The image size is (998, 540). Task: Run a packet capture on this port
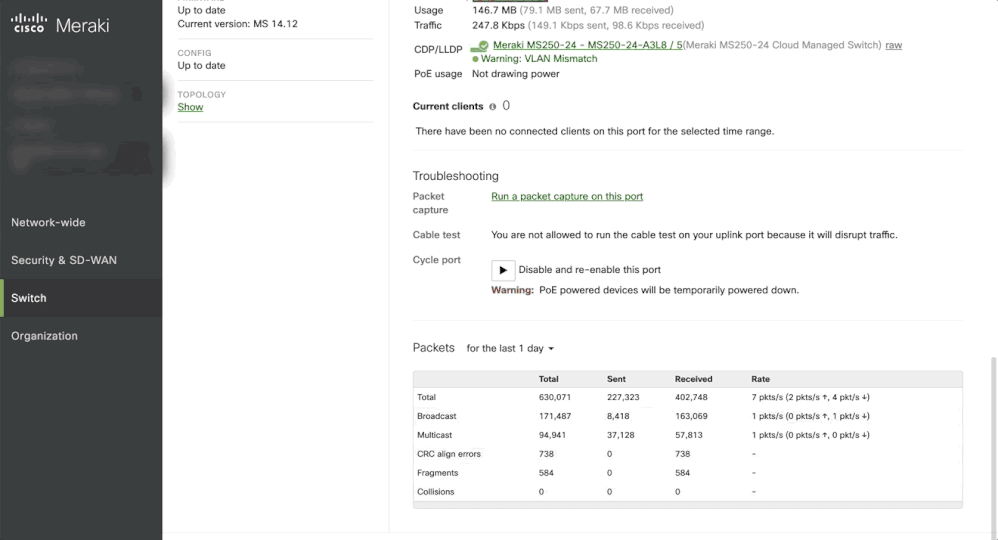(567, 196)
